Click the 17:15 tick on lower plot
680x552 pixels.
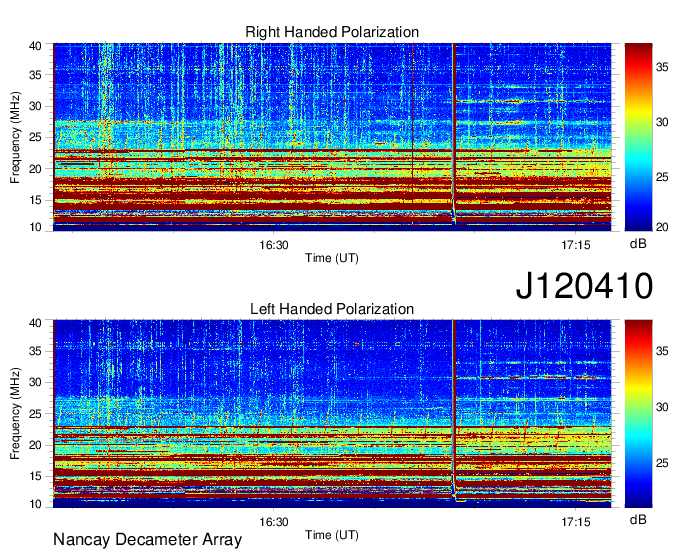point(575,522)
